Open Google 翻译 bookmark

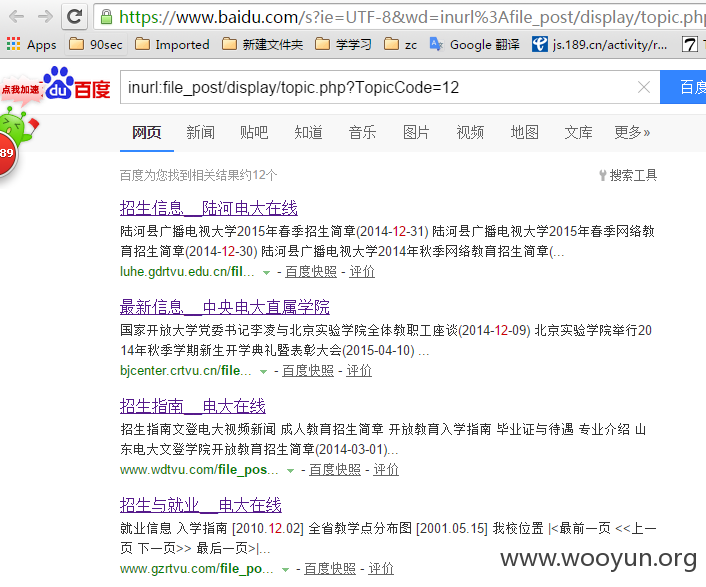coord(475,45)
